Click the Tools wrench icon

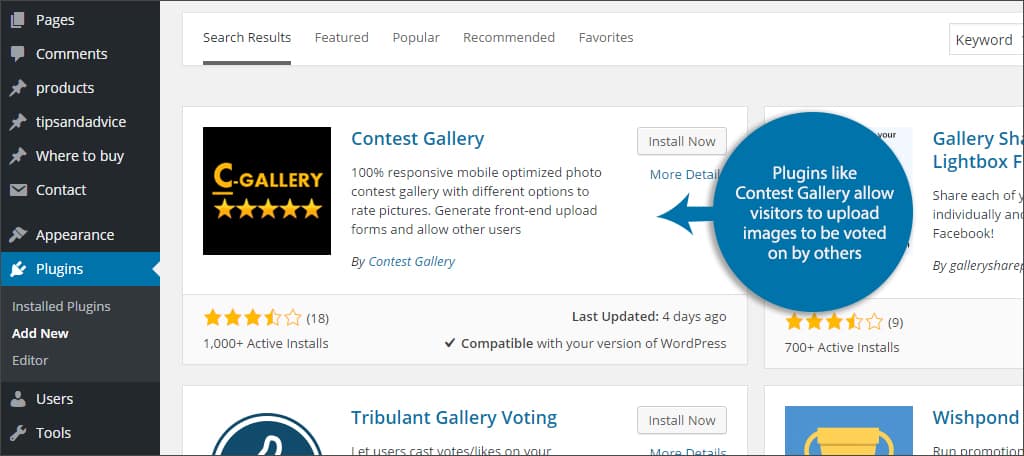point(18,432)
